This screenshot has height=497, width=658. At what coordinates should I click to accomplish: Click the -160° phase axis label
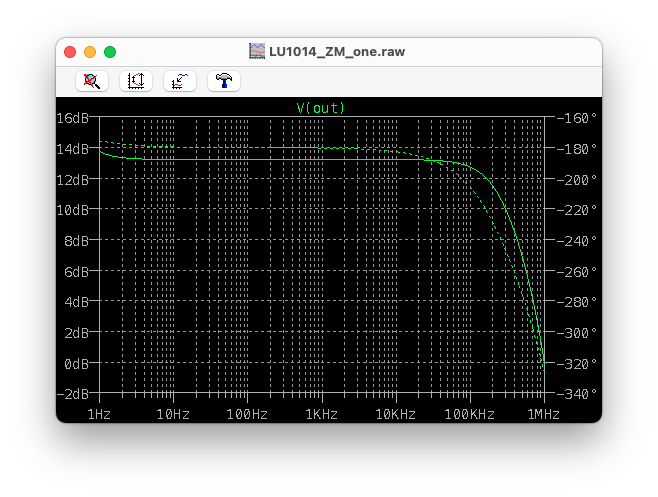coord(577,118)
